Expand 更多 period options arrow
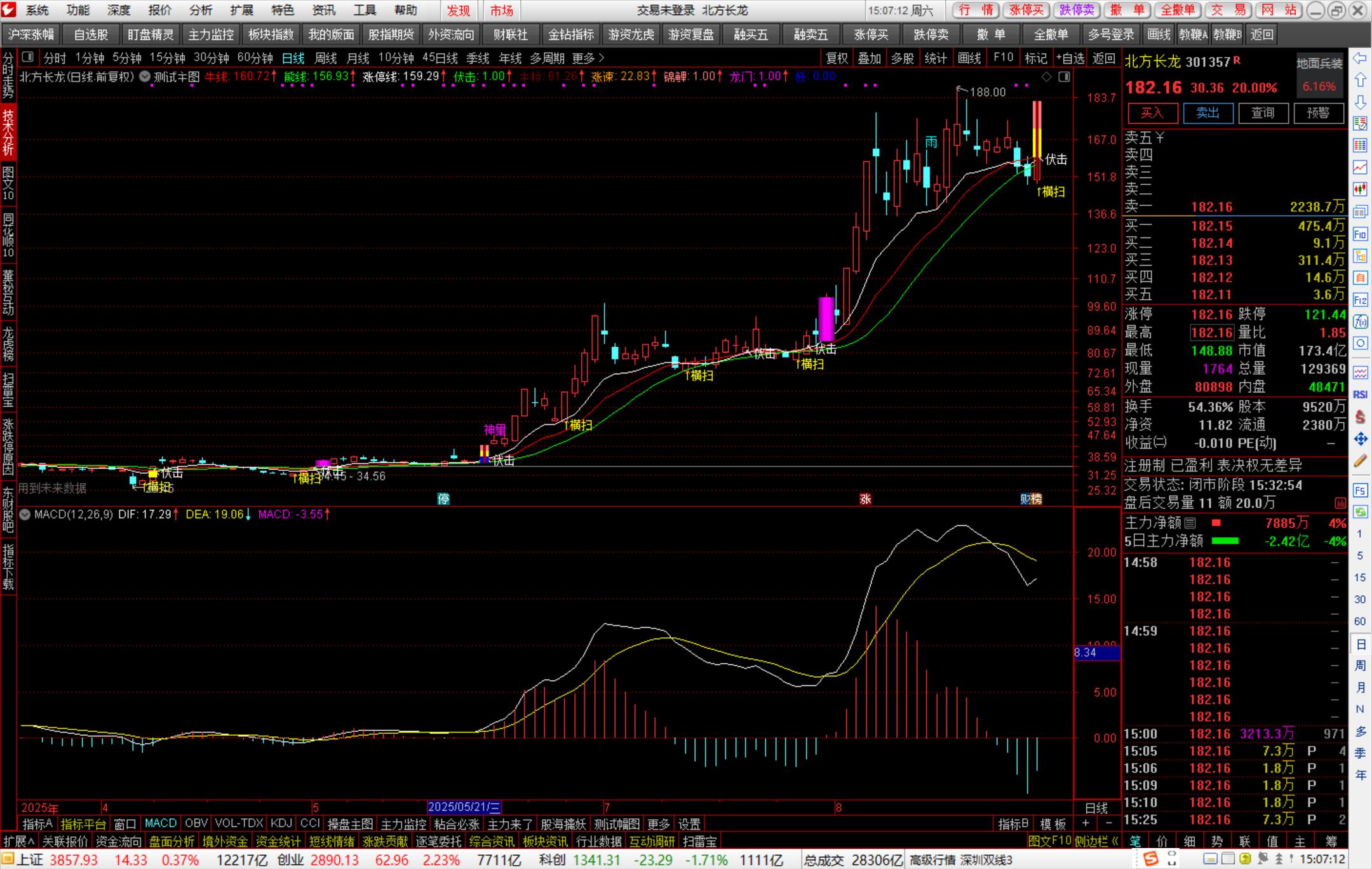The height and width of the screenshot is (869, 1372). (601, 58)
